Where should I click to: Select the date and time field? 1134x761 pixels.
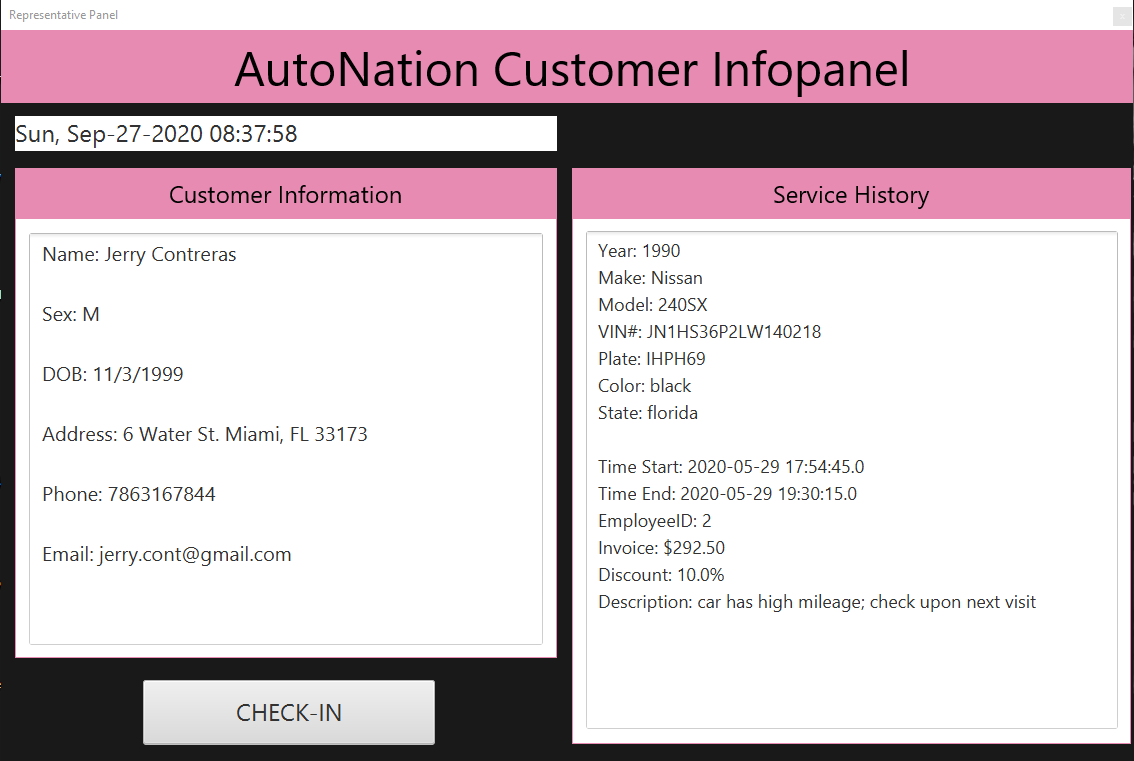(x=286, y=134)
